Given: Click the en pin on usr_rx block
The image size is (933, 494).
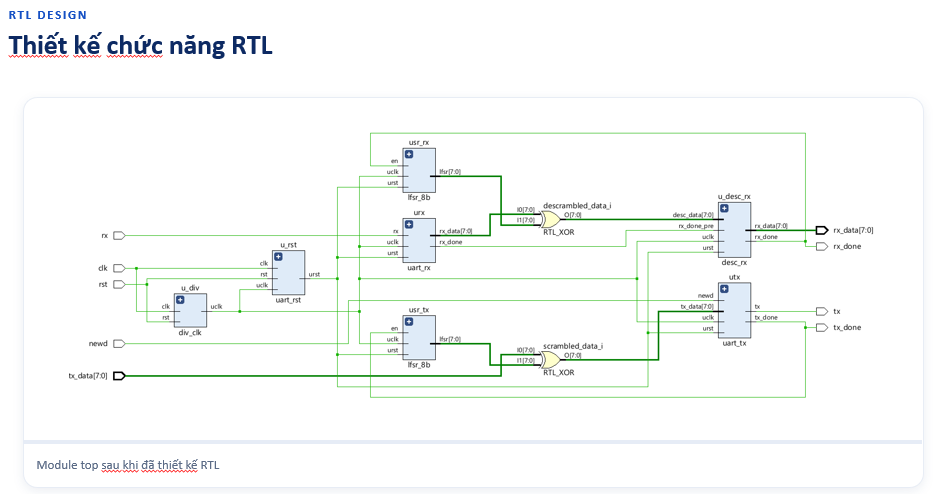Looking at the screenshot, I should (394, 161).
